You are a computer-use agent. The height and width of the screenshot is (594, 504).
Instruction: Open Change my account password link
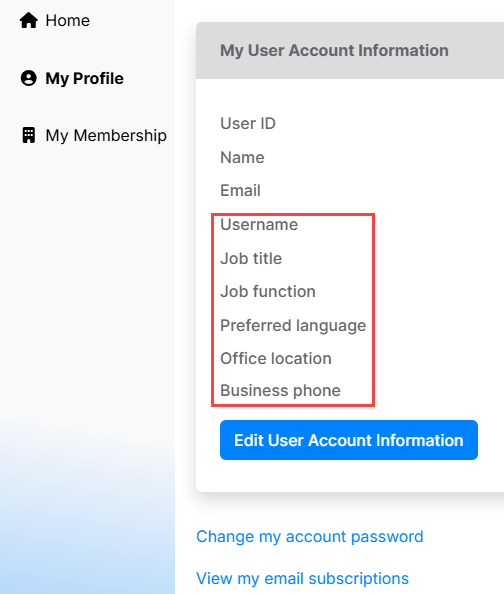tap(310, 537)
